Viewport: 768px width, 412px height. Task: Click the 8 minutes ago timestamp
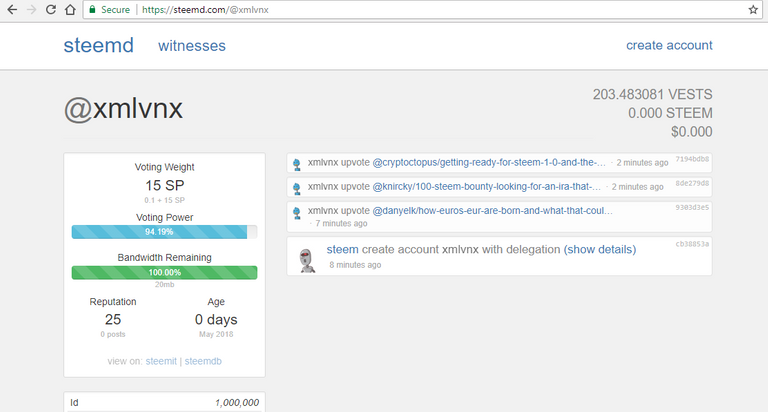pos(355,265)
